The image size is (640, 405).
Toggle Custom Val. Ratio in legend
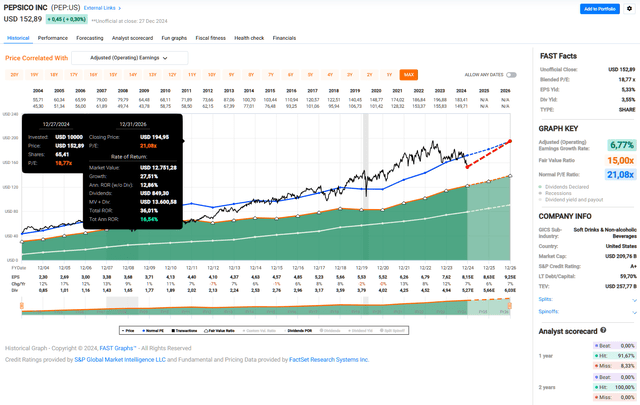[x=259, y=330]
